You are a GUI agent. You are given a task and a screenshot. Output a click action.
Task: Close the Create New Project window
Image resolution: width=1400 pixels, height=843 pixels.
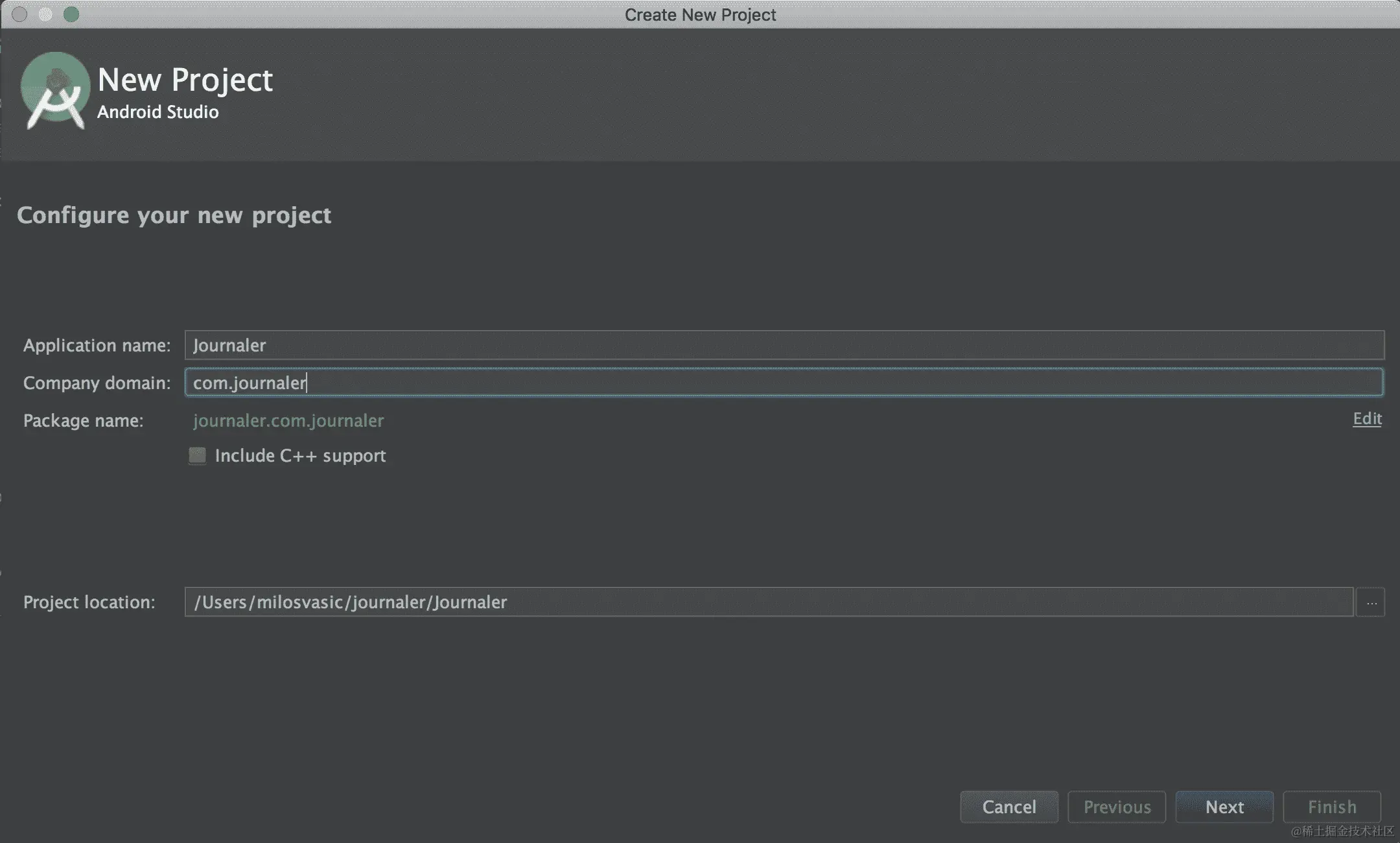point(19,14)
